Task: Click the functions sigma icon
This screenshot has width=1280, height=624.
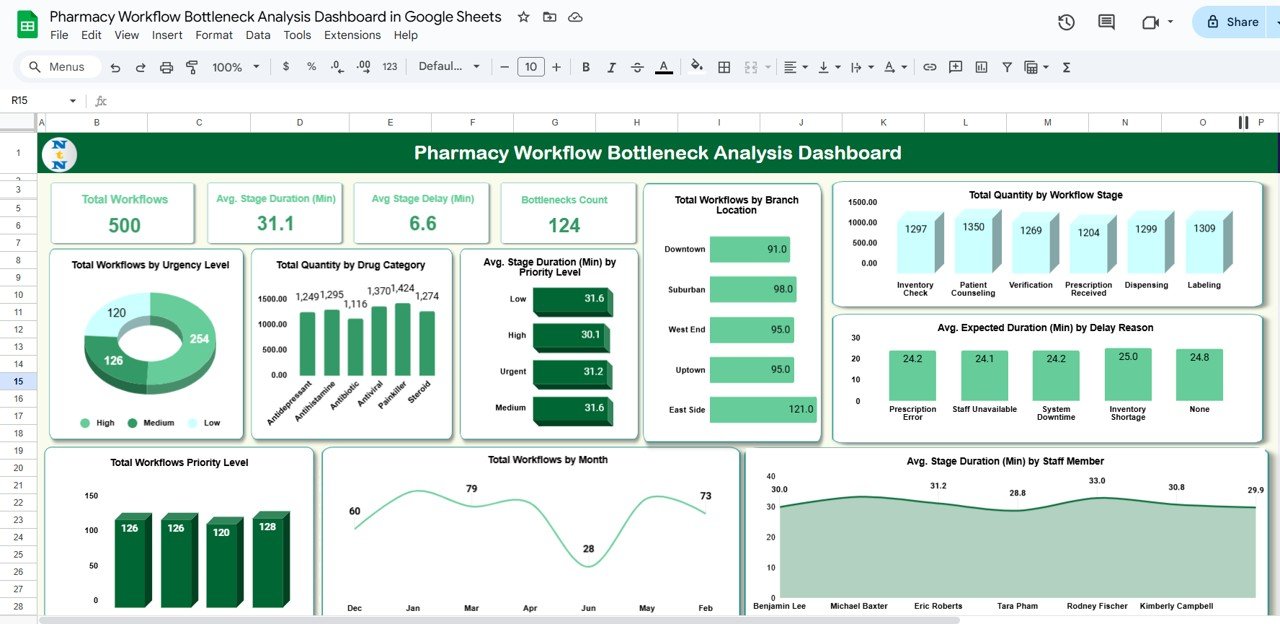Action: point(1066,67)
